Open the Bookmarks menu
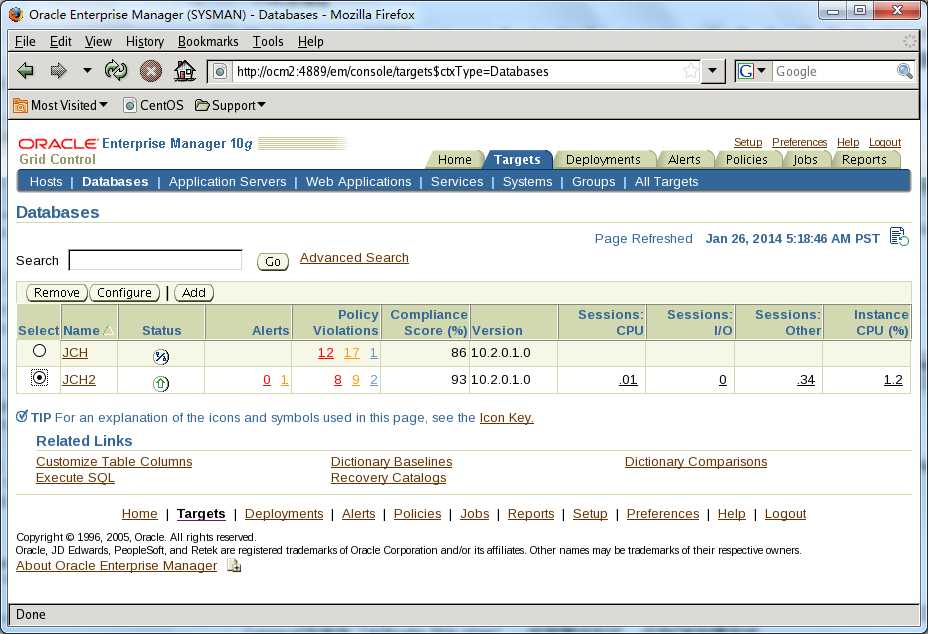Viewport: 928px width, 634px height. click(x=208, y=41)
